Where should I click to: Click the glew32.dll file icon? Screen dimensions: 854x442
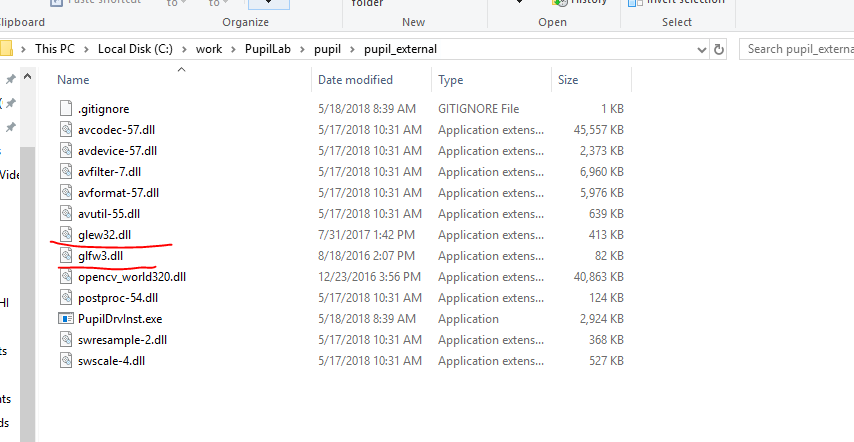(66, 235)
